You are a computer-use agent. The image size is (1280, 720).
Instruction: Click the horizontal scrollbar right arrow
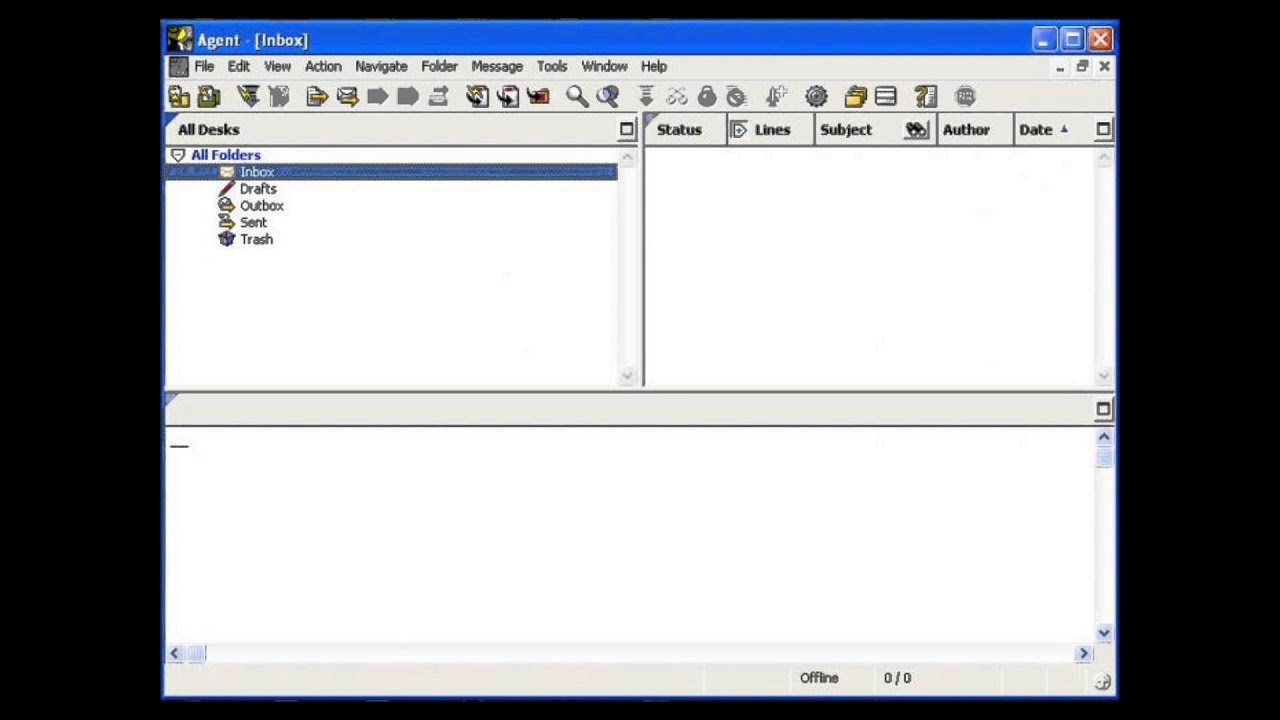tap(1084, 654)
